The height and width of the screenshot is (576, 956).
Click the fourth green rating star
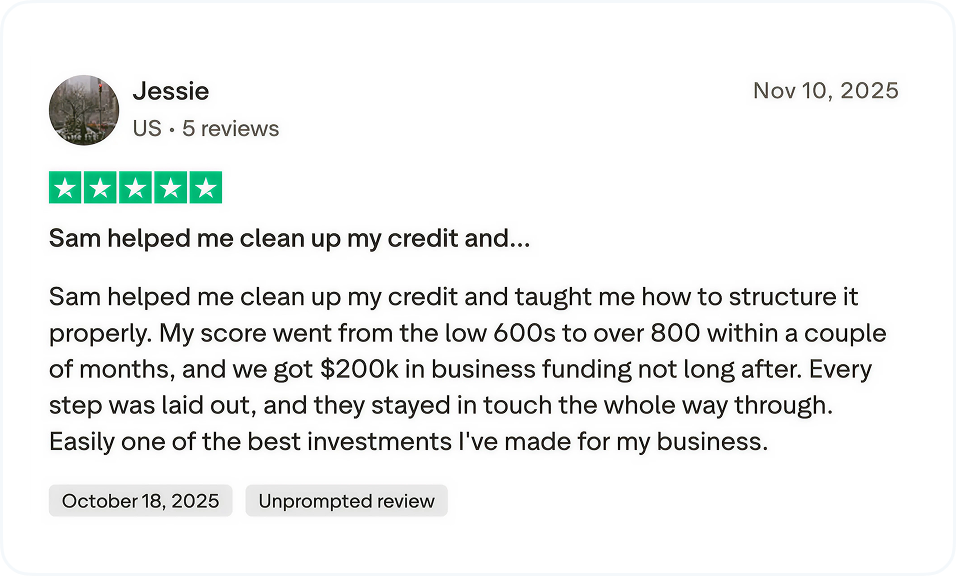tap(170, 187)
